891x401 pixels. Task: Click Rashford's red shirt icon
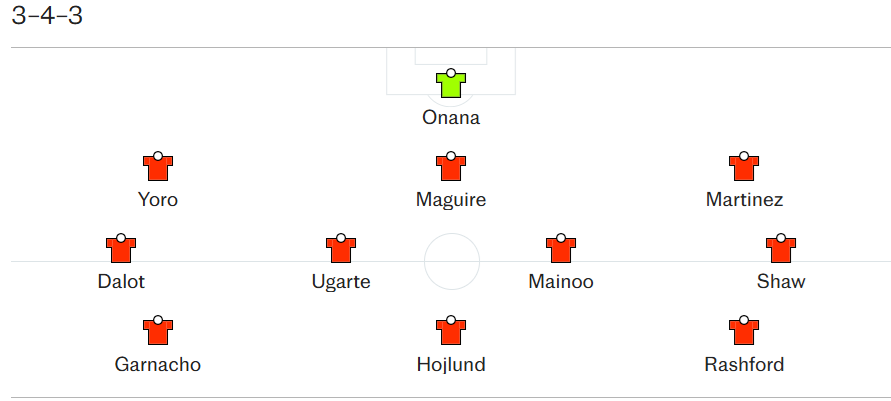pyautogui.click(x=744, y=332)
